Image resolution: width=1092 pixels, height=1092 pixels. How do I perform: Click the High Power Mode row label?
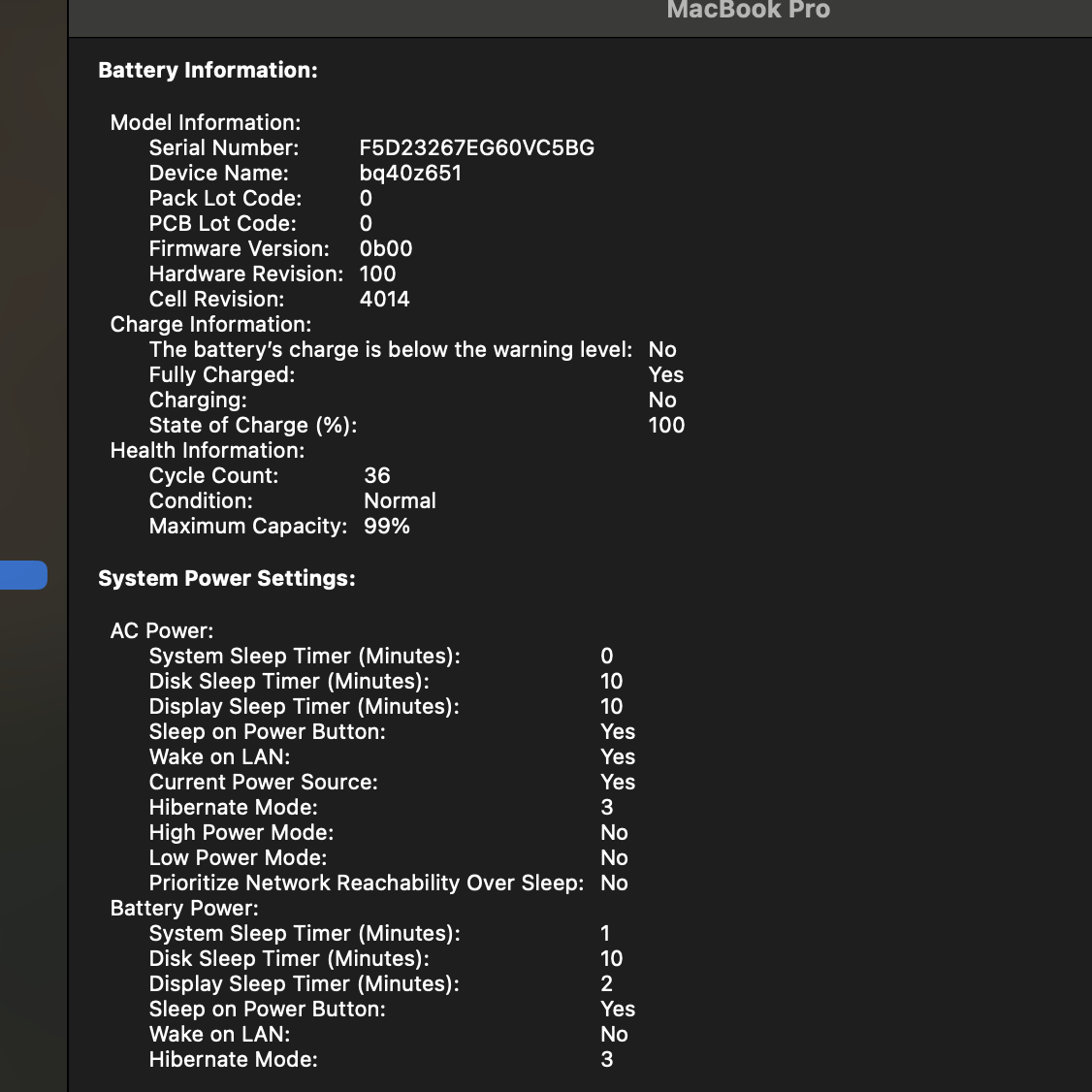(x=241, y=832)
